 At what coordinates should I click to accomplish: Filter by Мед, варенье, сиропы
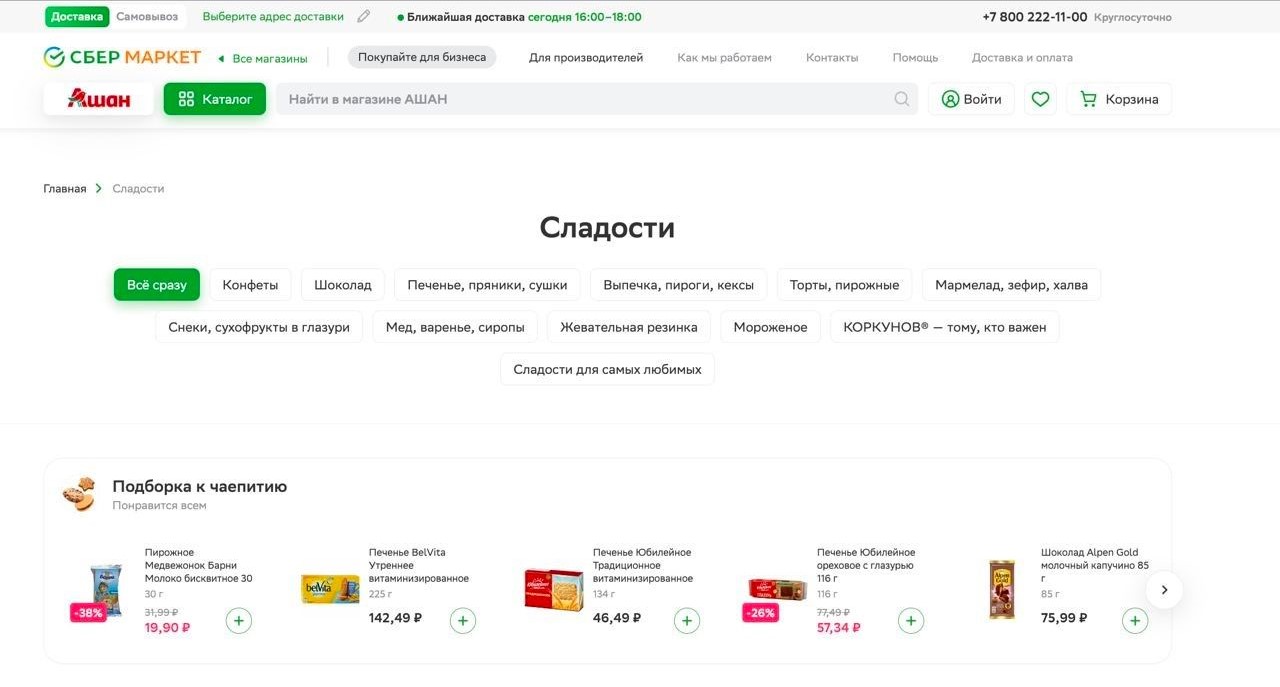click(x=455, y=327)
